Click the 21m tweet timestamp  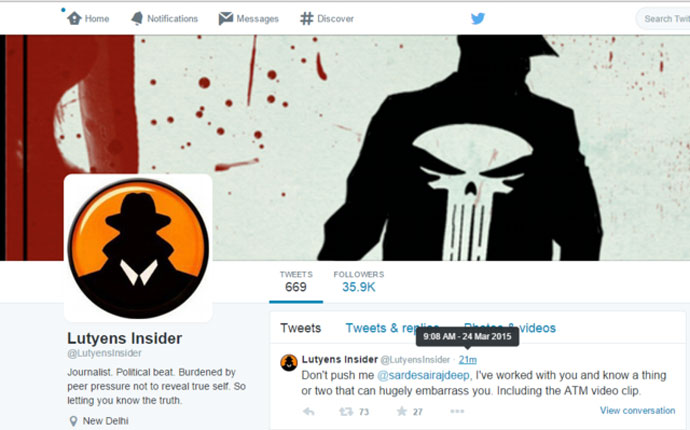tap(467, 360)
